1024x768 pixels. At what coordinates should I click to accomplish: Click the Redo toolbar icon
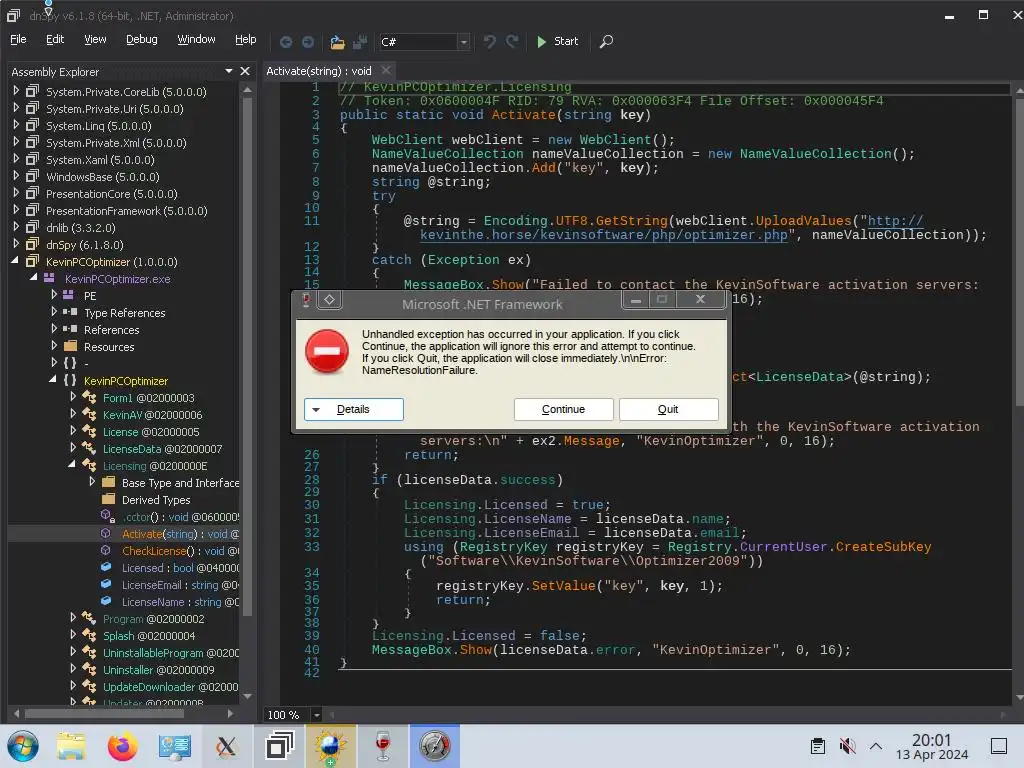(513, 42)
